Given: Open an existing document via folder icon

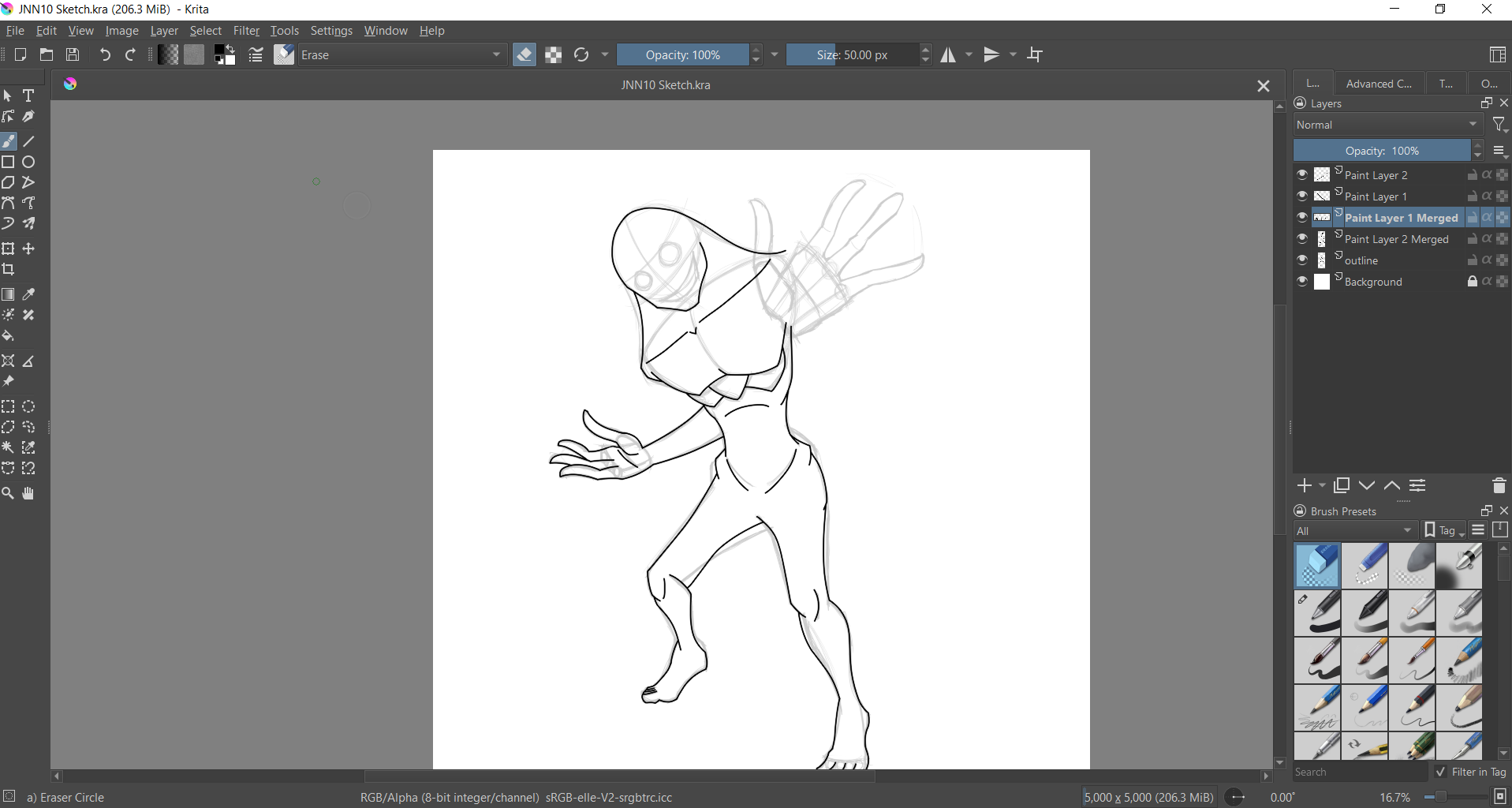Looking at the screenshot, I should coord(47,54).
